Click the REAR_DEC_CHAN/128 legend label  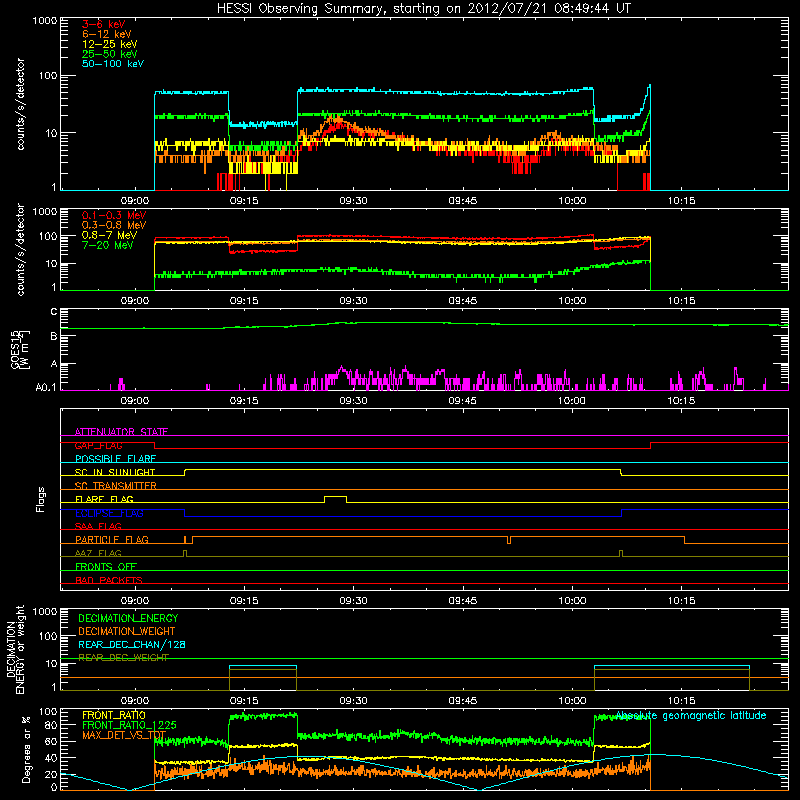[x=132, y=644]
